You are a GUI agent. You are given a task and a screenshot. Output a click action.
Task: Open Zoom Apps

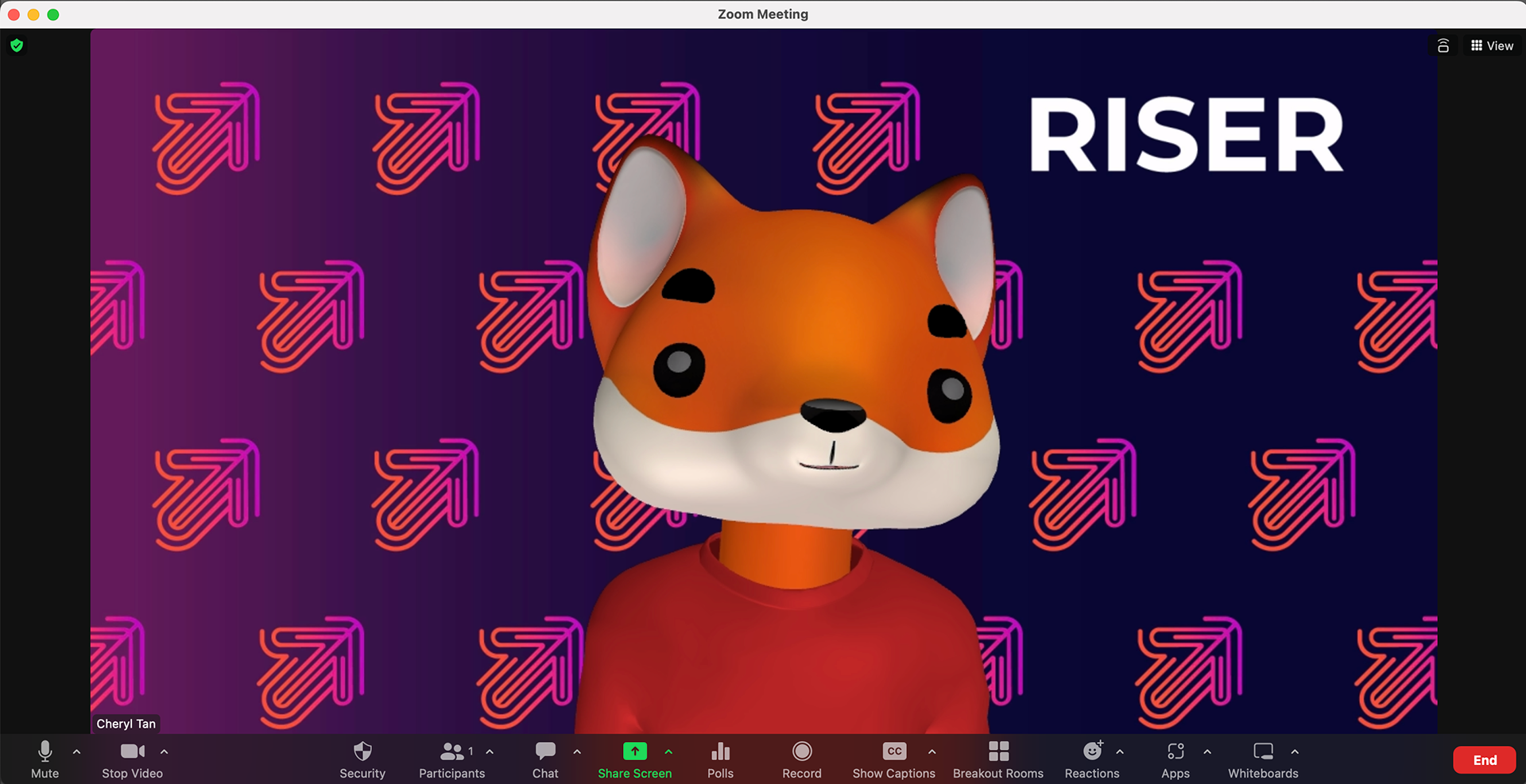1175,759
